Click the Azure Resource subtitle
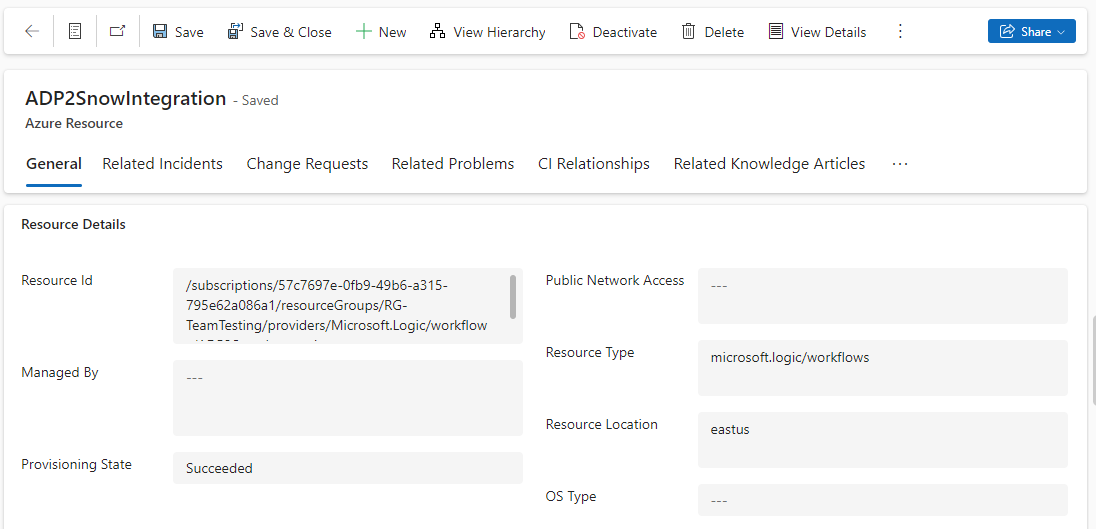 74,124
